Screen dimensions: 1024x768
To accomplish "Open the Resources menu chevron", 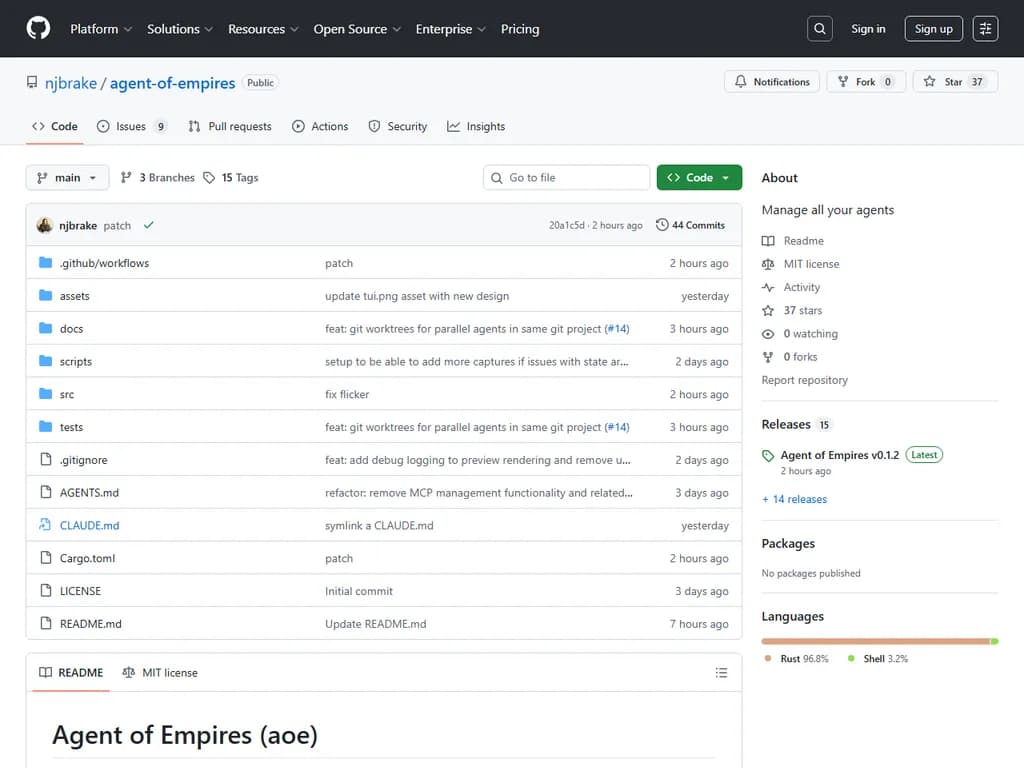I will point(295,29).
